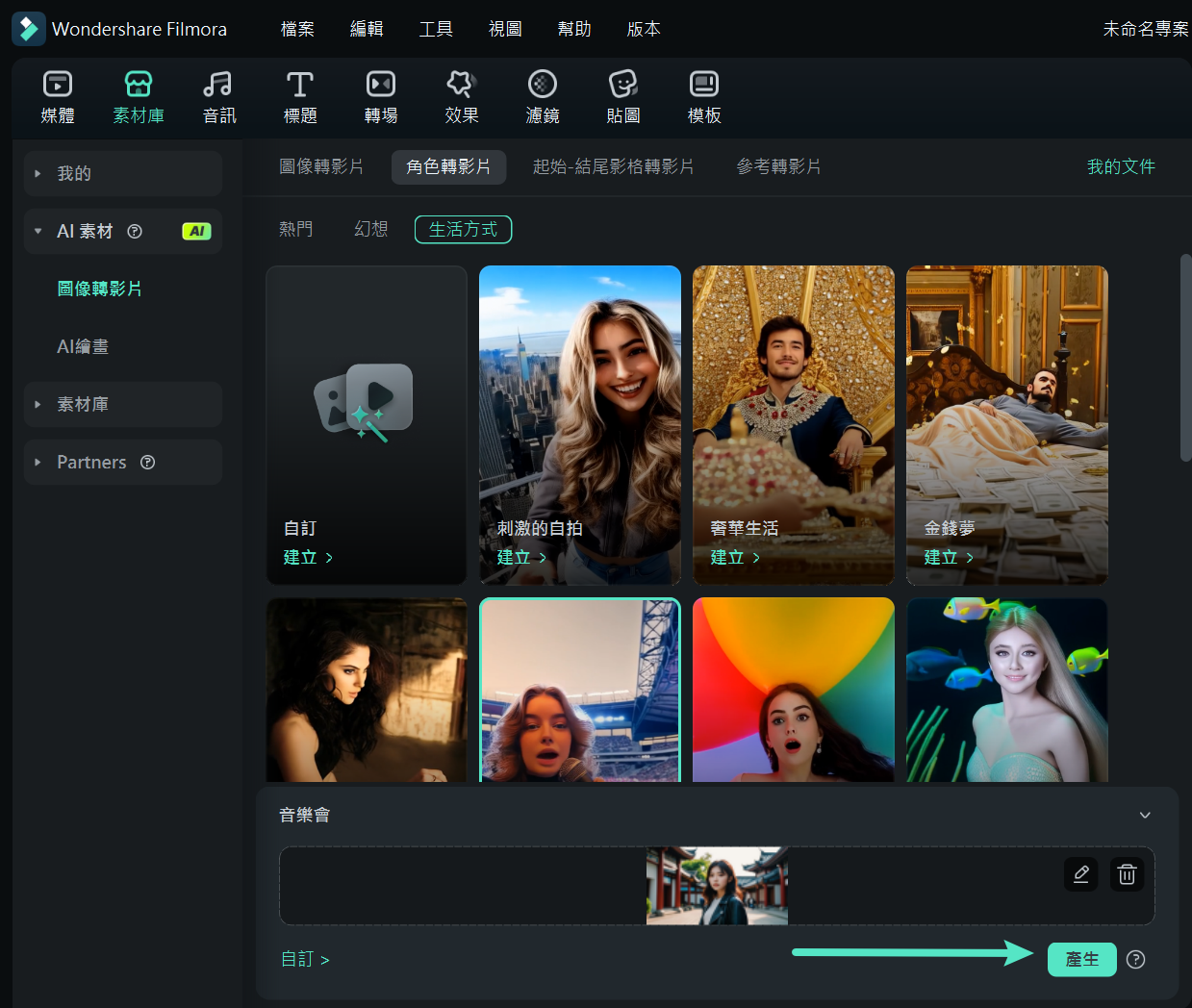Open the 幫助 menu

pyautogui.click(x=574, y=29)
